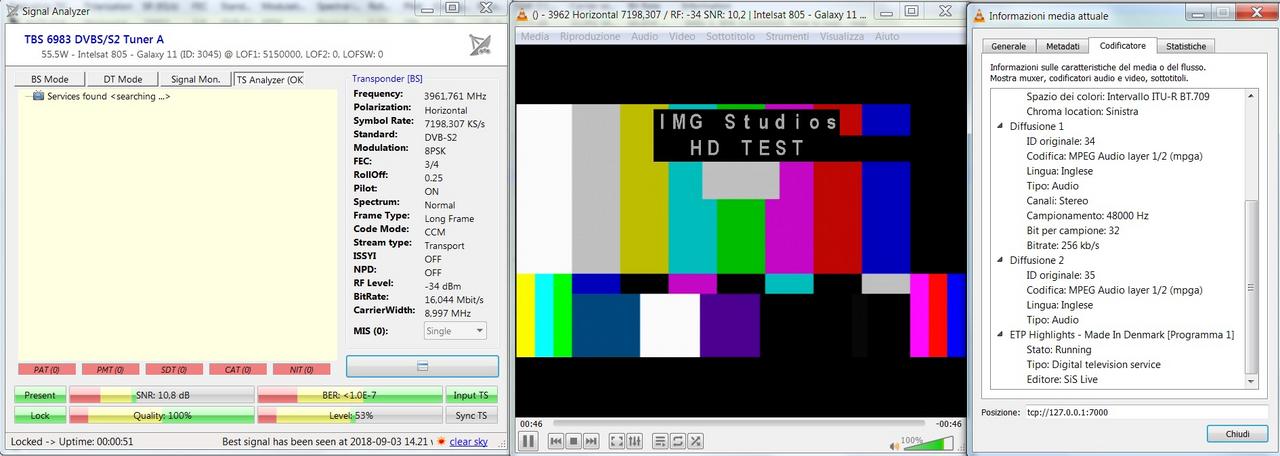
Task: Click the Present status indicator
Action: coord(40,395)
